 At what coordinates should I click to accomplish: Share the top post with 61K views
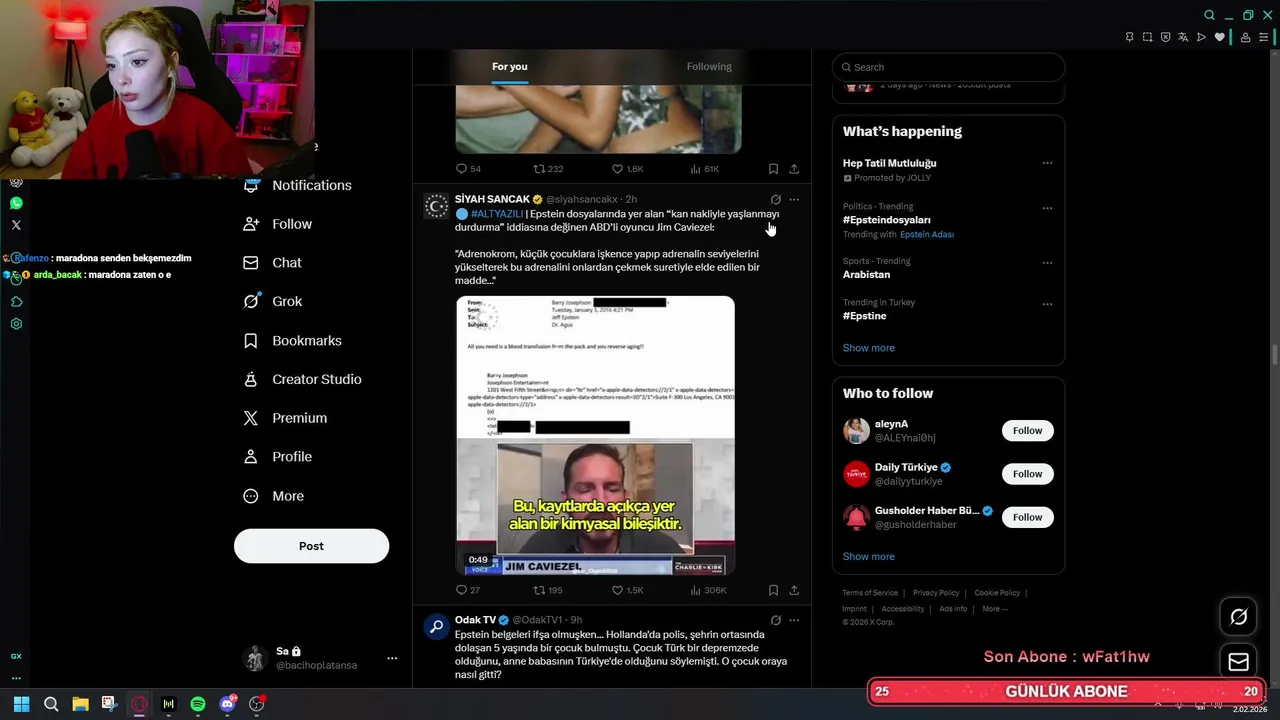point(794,169)
